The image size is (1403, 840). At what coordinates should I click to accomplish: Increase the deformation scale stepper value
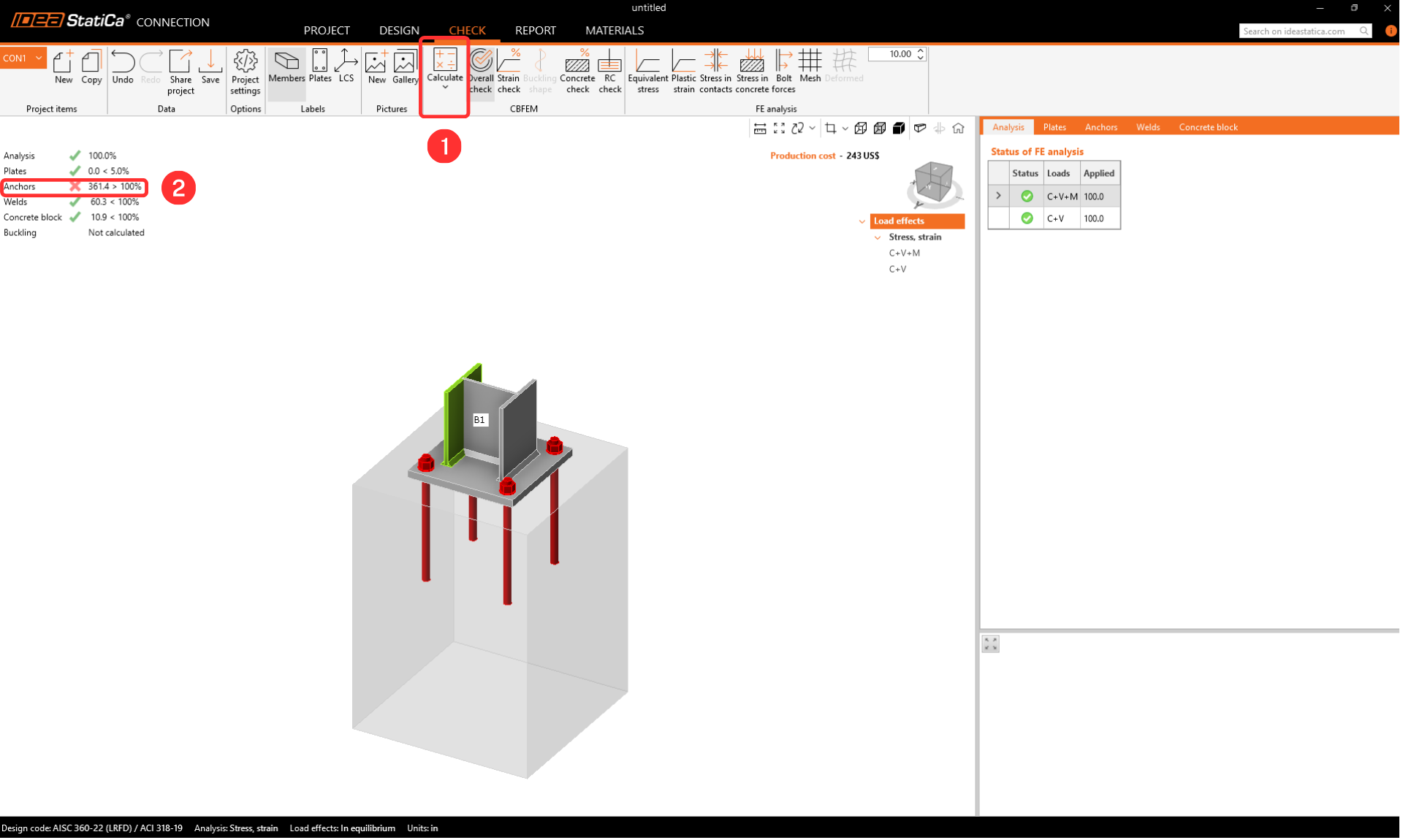coord(920,50)
